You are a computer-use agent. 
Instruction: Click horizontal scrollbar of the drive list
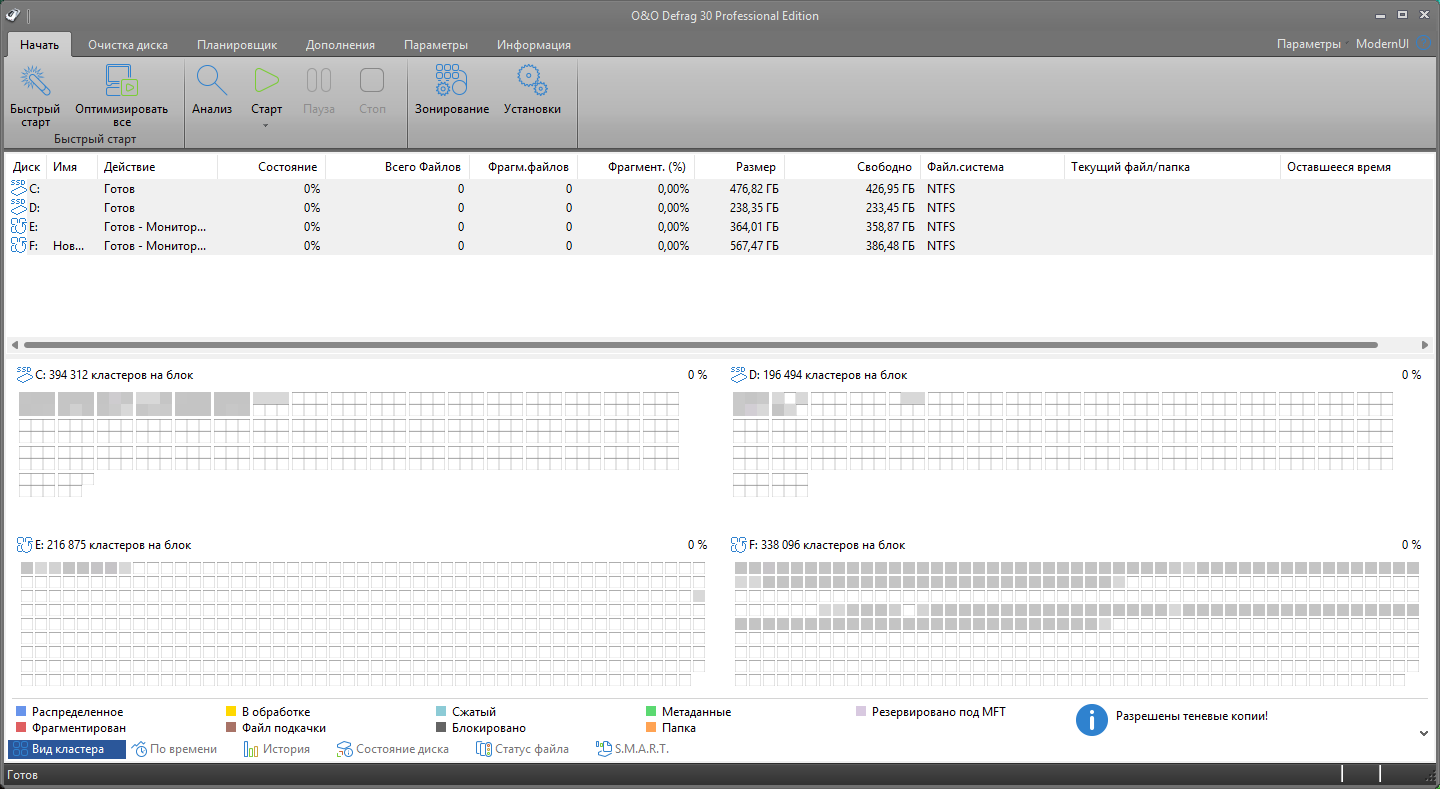click(700, 345)
